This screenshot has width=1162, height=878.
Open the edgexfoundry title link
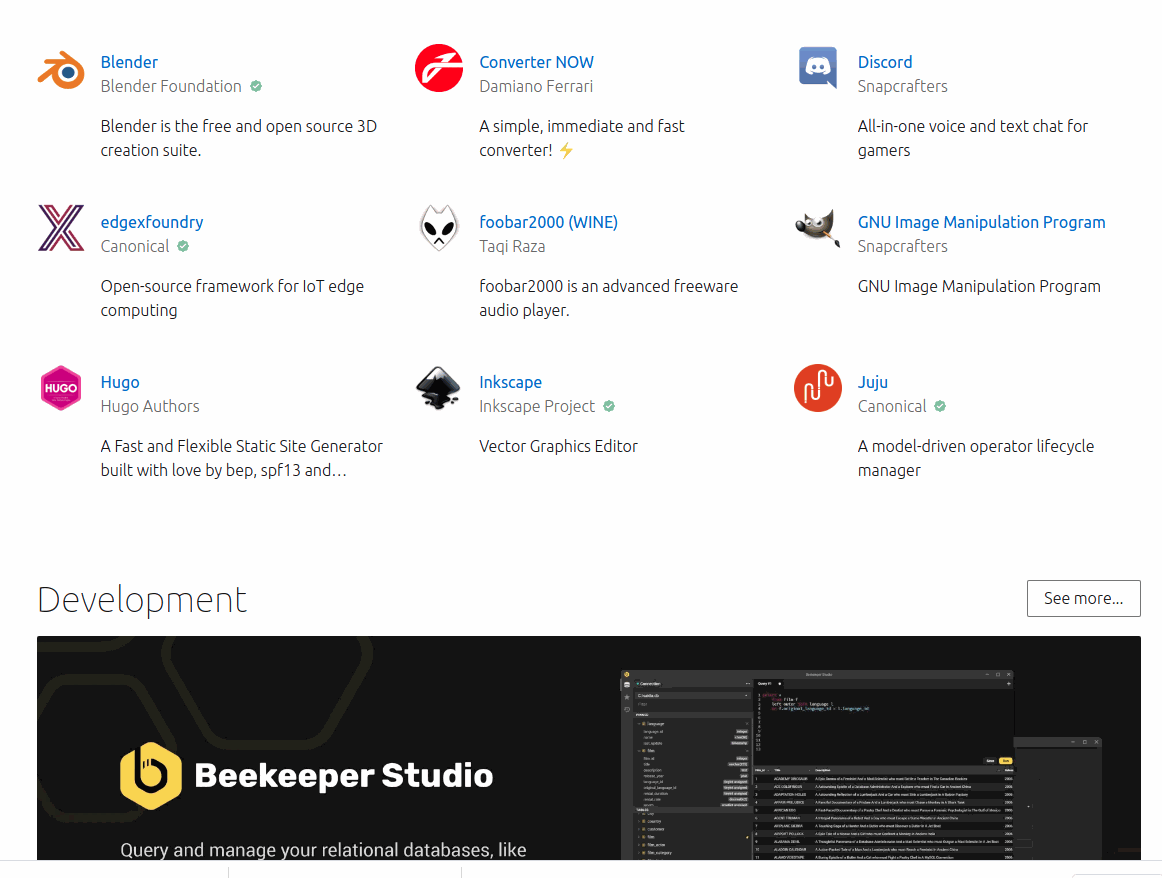coord(152,222)
